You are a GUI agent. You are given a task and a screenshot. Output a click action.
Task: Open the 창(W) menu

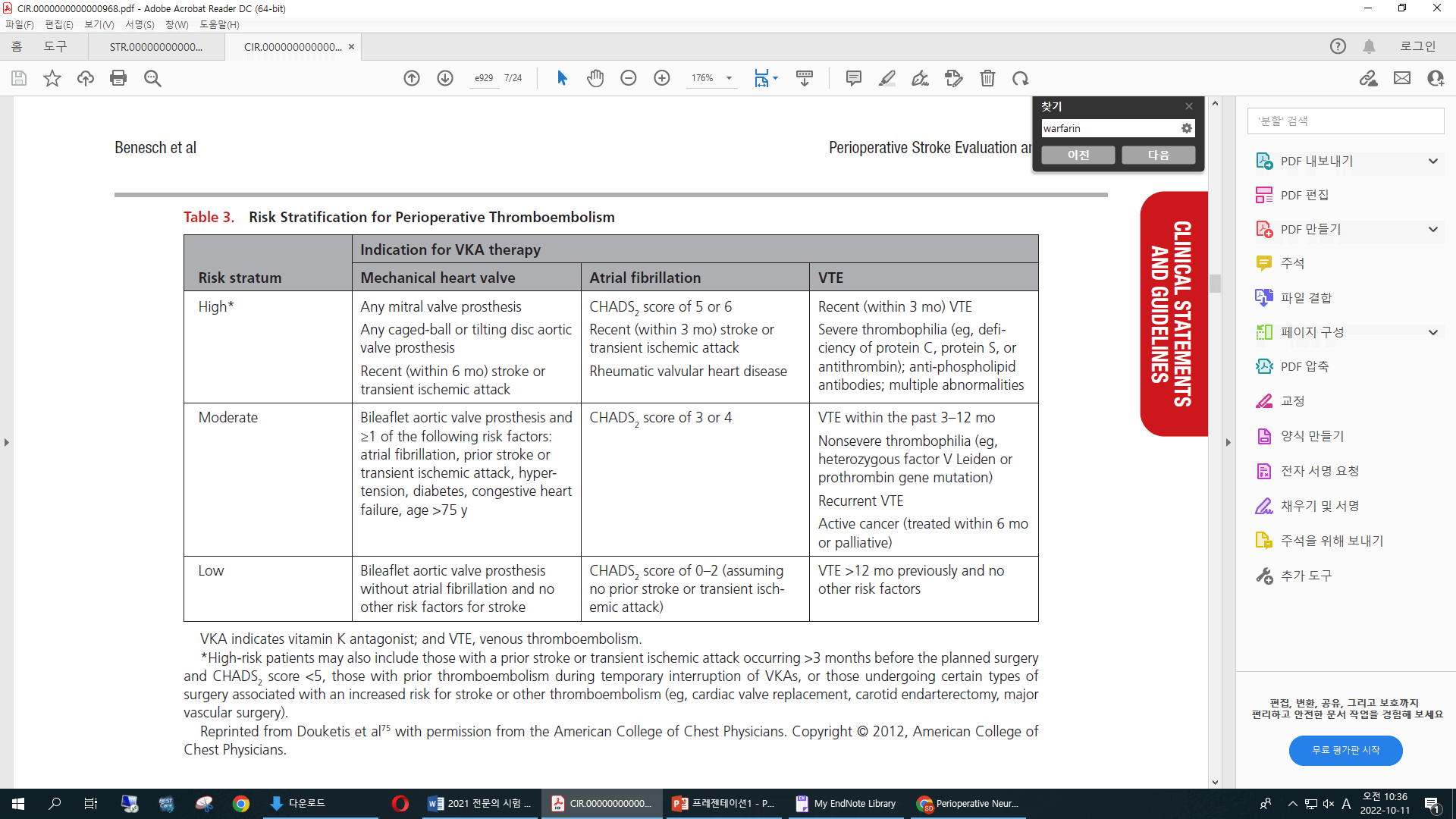pyautogui.click(x=177, y=24)
